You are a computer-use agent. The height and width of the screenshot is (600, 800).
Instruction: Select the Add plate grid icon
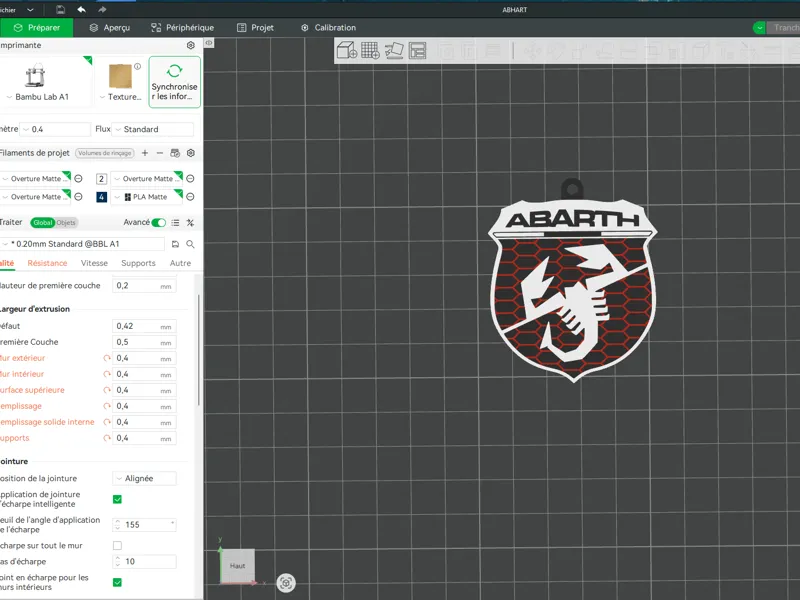[x=370, y=50]
